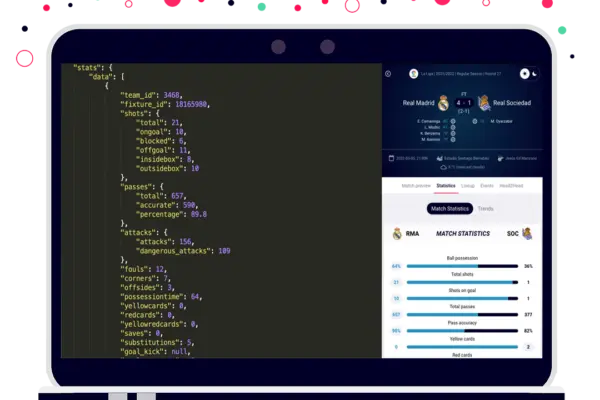Click the "possessiontime": 64 code line

coord(161,297)
